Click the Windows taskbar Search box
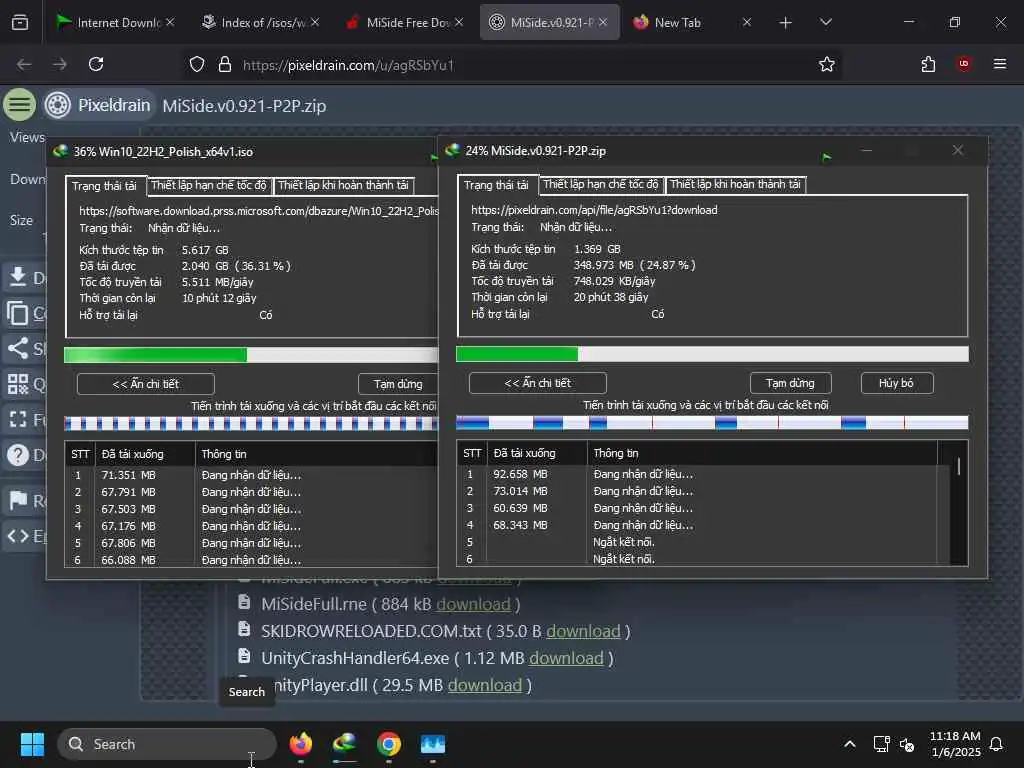1024x768 pixels. [x=167, y=744]
